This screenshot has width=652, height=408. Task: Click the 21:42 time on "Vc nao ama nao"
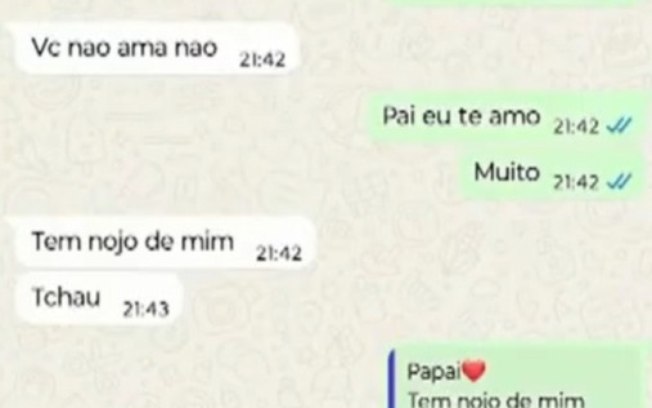pyautogui.click(x=262, y=59)
